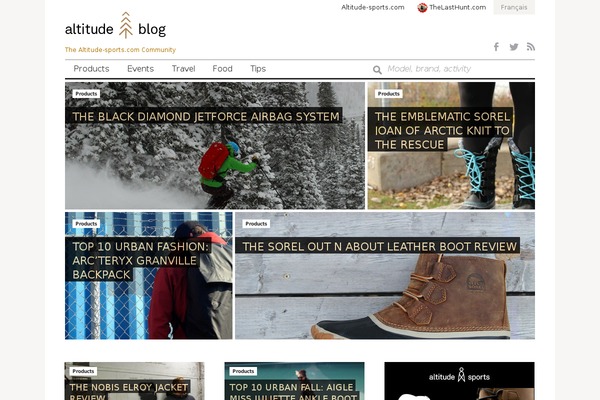Click the altitude blog tree logo
The height and width of the screenshot is (400, 600).
click(x=126, y=25)
